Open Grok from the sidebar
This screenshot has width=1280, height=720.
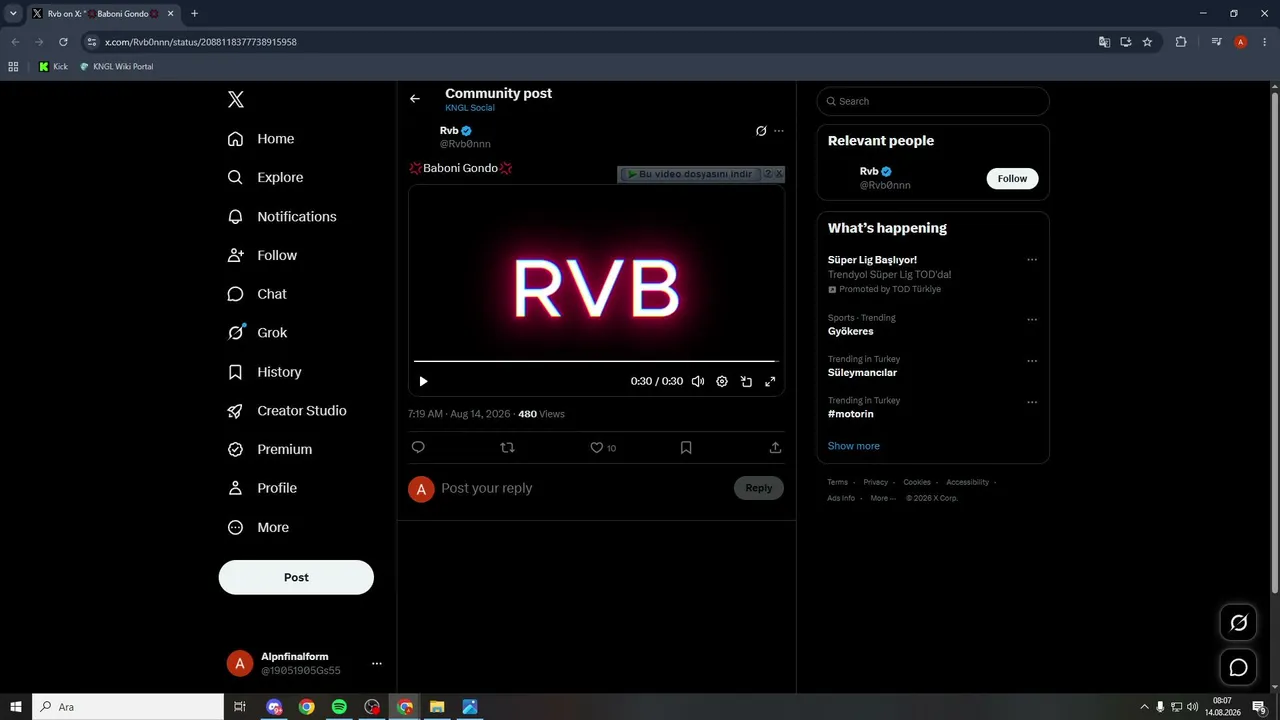point(257,333)
